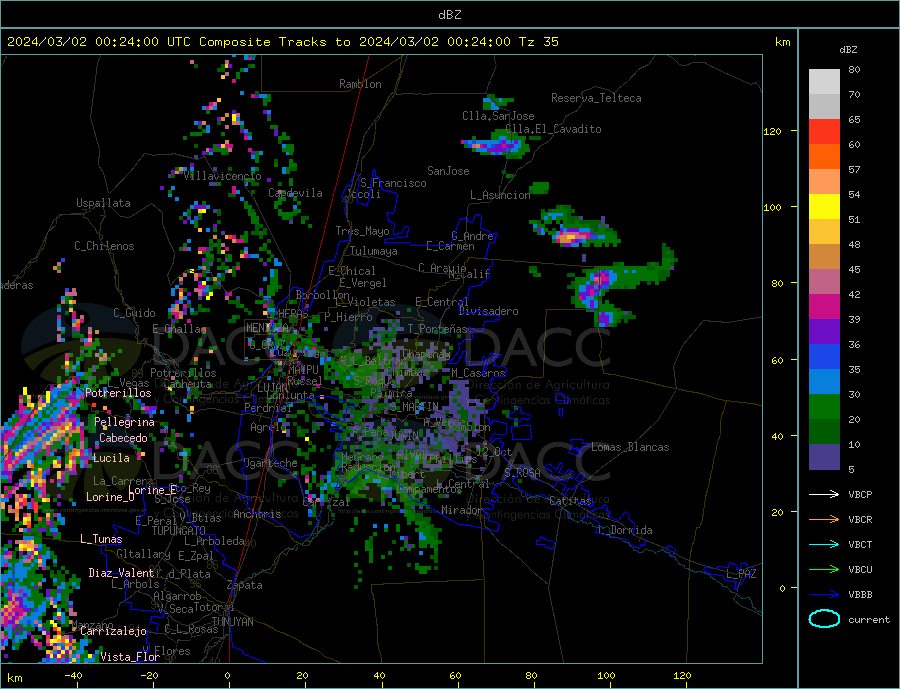Click the Uspallata map label

(x=103, y=203)
